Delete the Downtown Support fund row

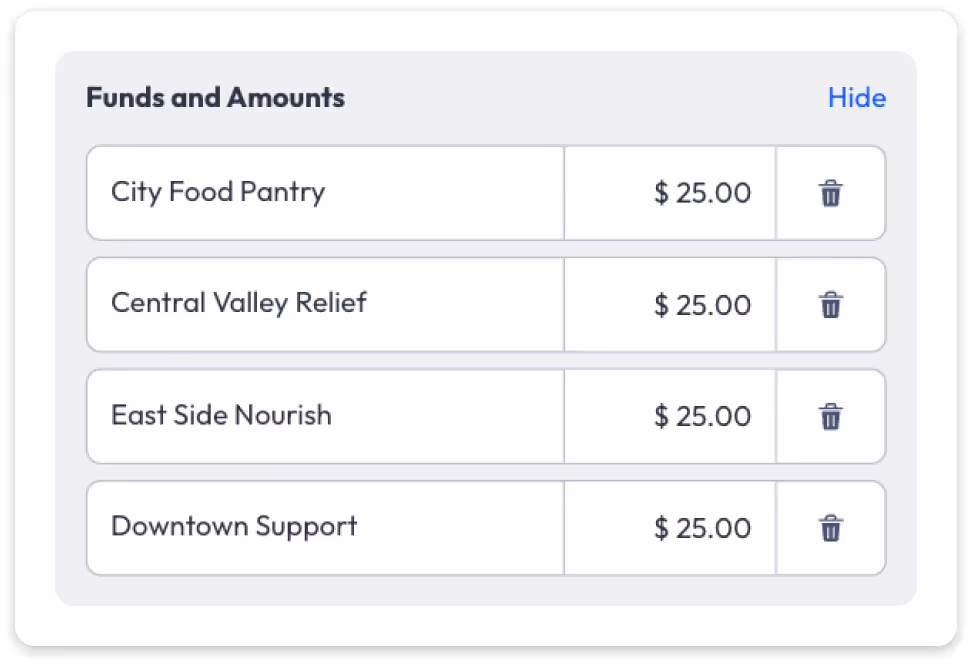[830, 528]
